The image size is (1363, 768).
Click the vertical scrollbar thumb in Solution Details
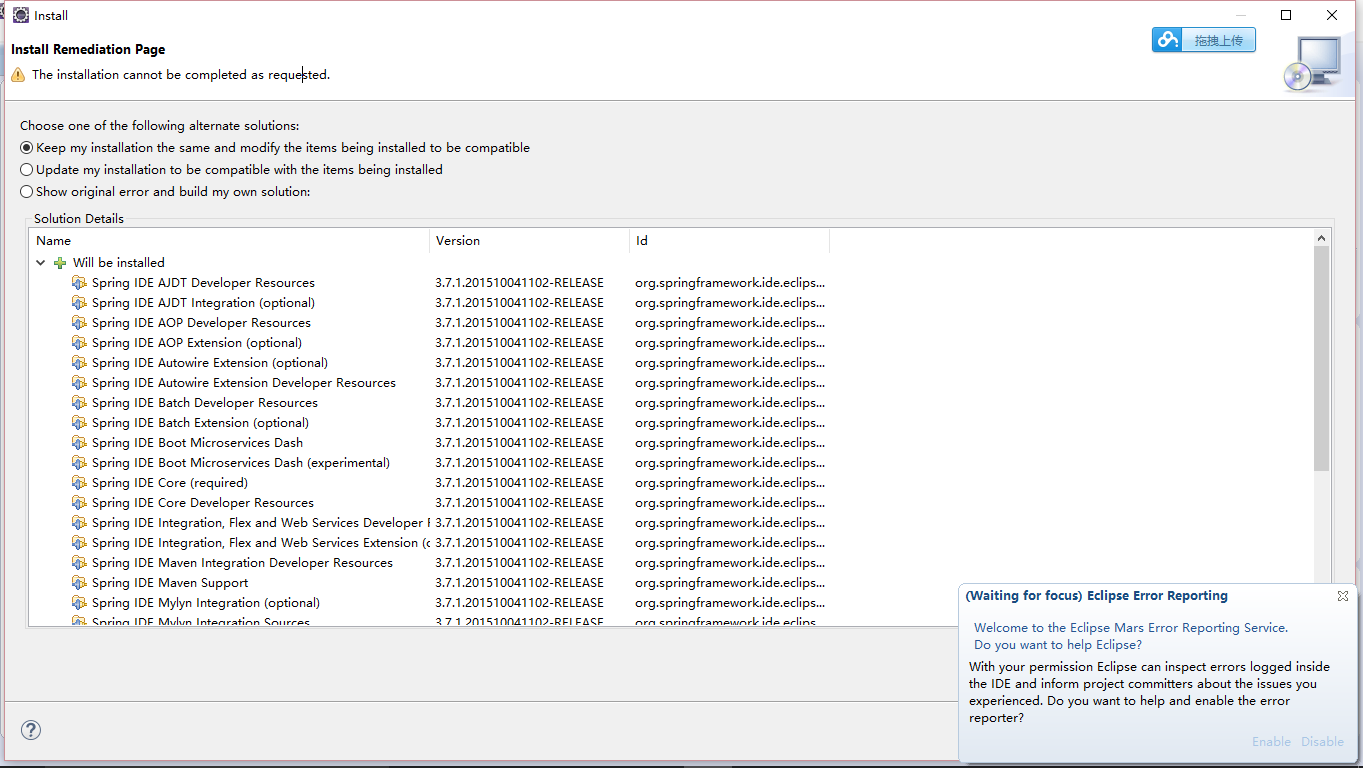click(x=1322, y=358)
